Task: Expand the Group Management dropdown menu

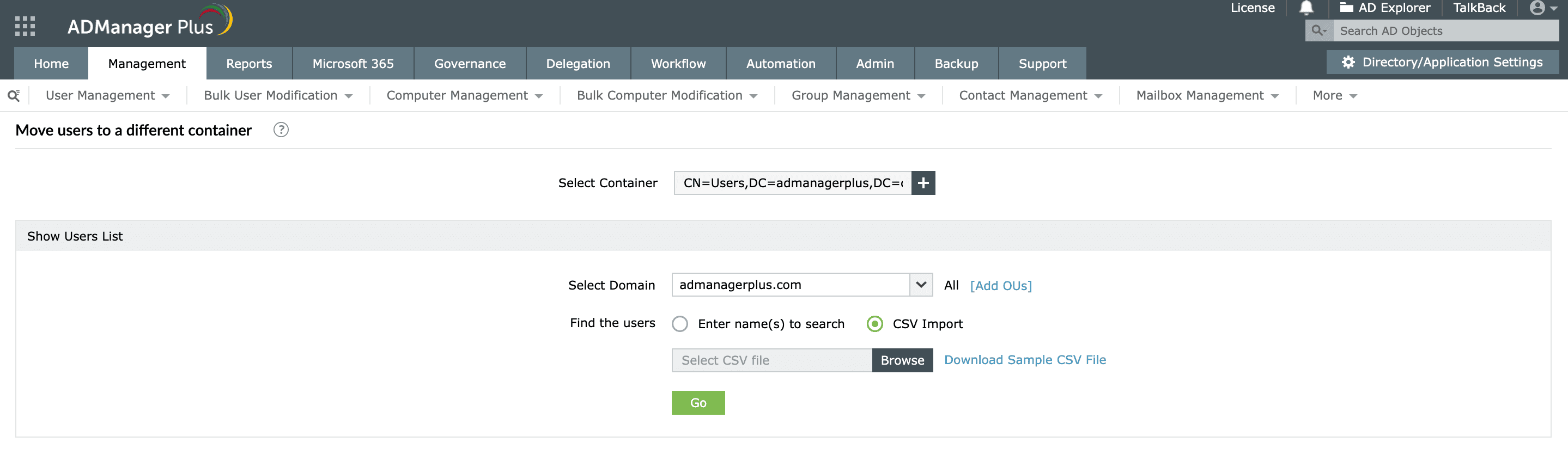Action: tap(858, 96)
